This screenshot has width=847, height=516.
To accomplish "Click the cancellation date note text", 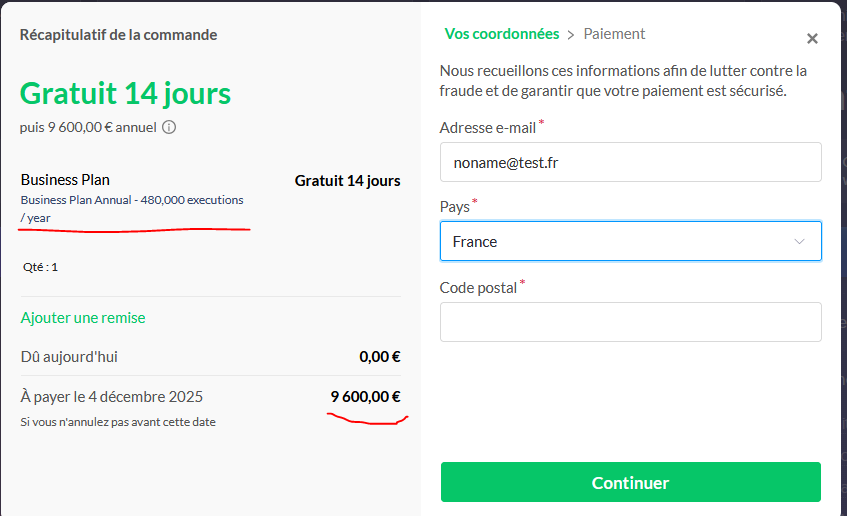I will coord(117,422).
